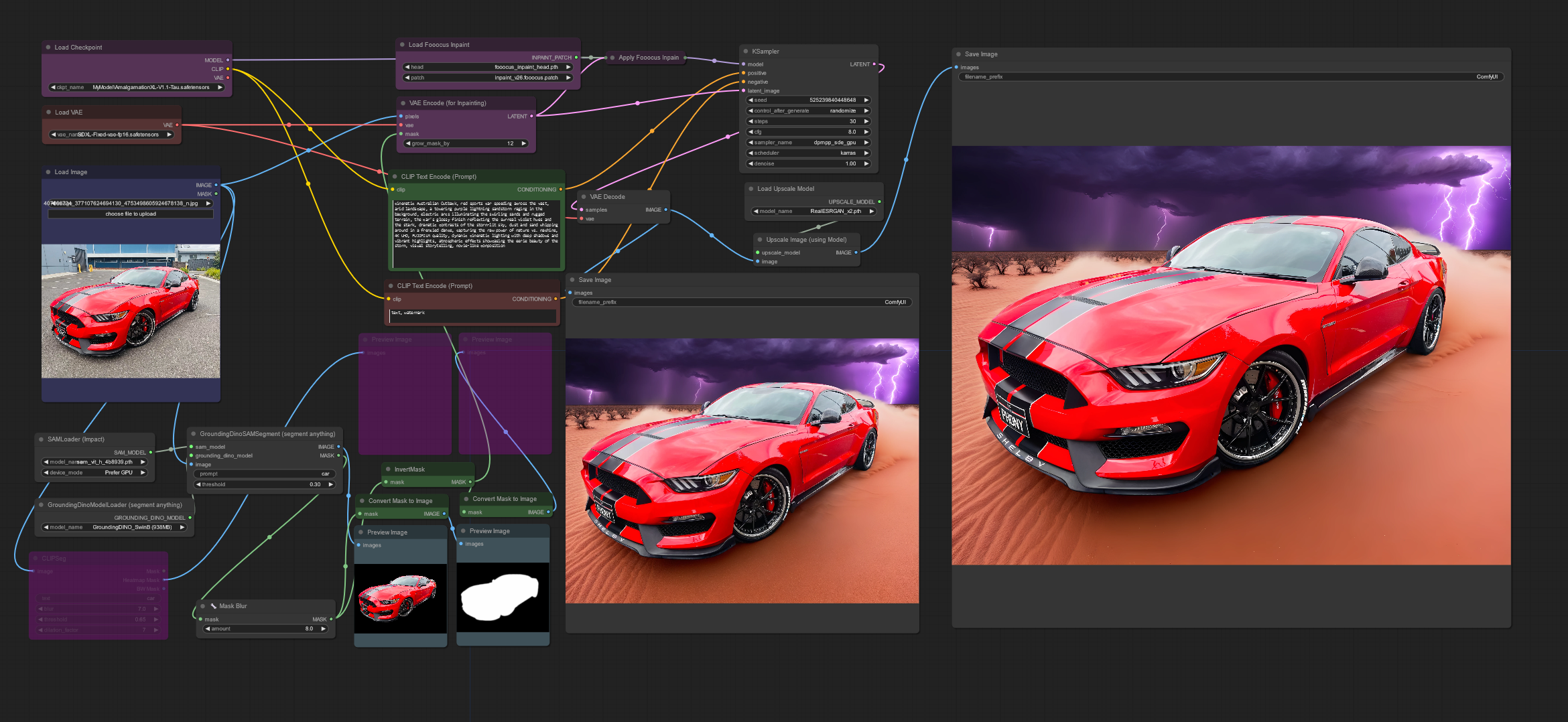This screenshot has width=1568, height=722.
Task: Click the seed value field in KSampler
Action: [x=809, y=100]
